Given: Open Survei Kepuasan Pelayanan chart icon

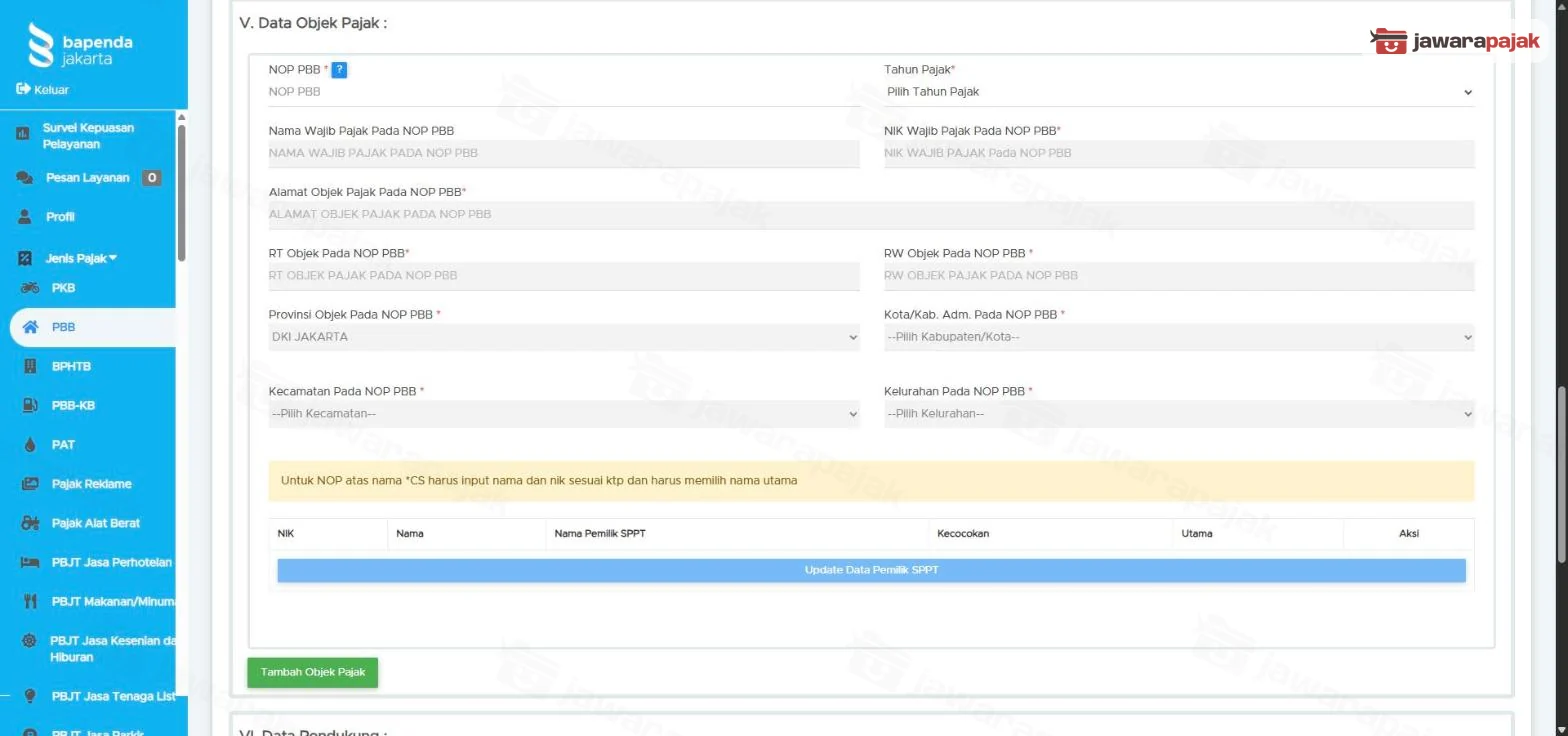Looking at the screenshot, I should click(23, 135).
